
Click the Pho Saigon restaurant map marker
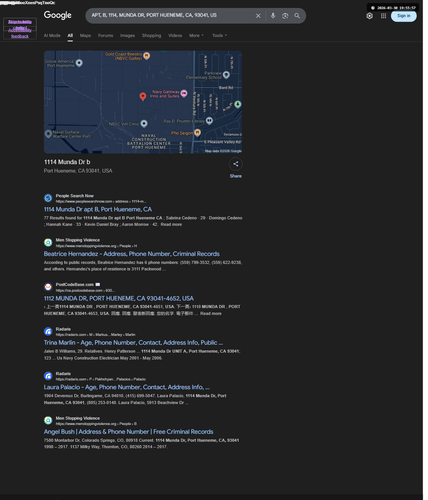point(197,133)
